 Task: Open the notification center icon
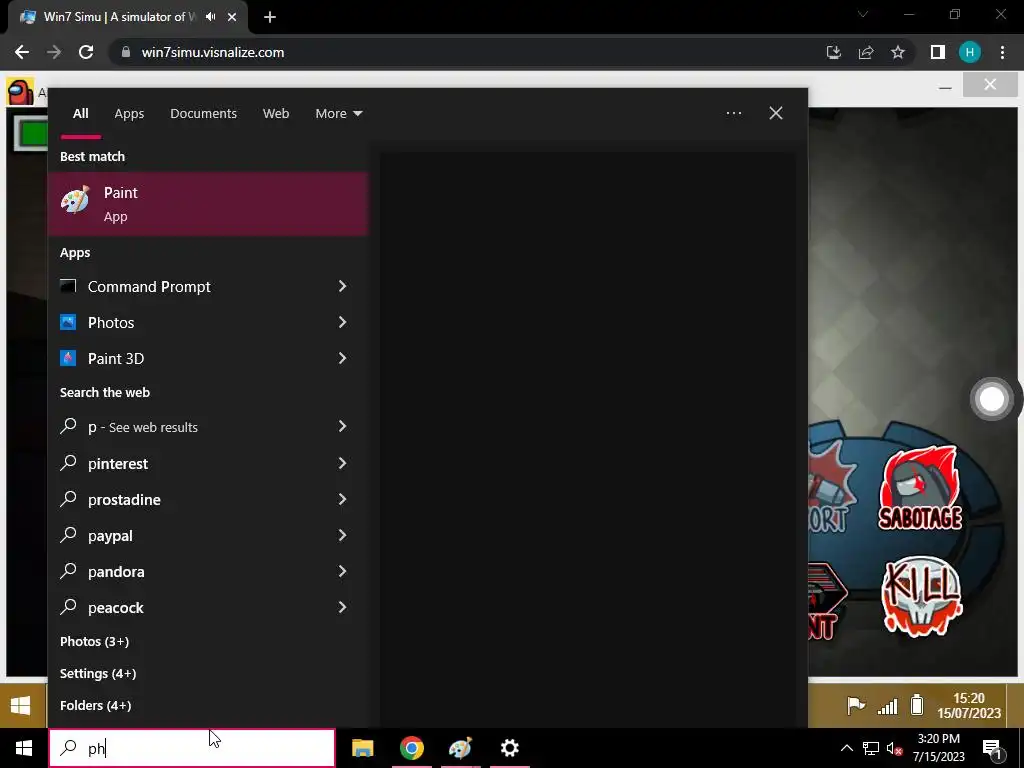point(992,748)
